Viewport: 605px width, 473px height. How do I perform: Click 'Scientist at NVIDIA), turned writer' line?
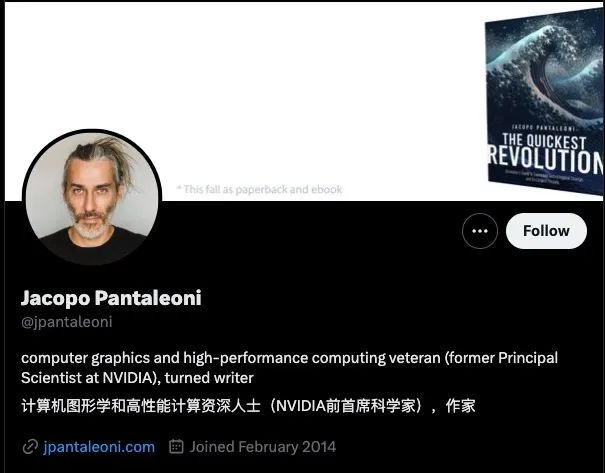click(x=137, y=378)
